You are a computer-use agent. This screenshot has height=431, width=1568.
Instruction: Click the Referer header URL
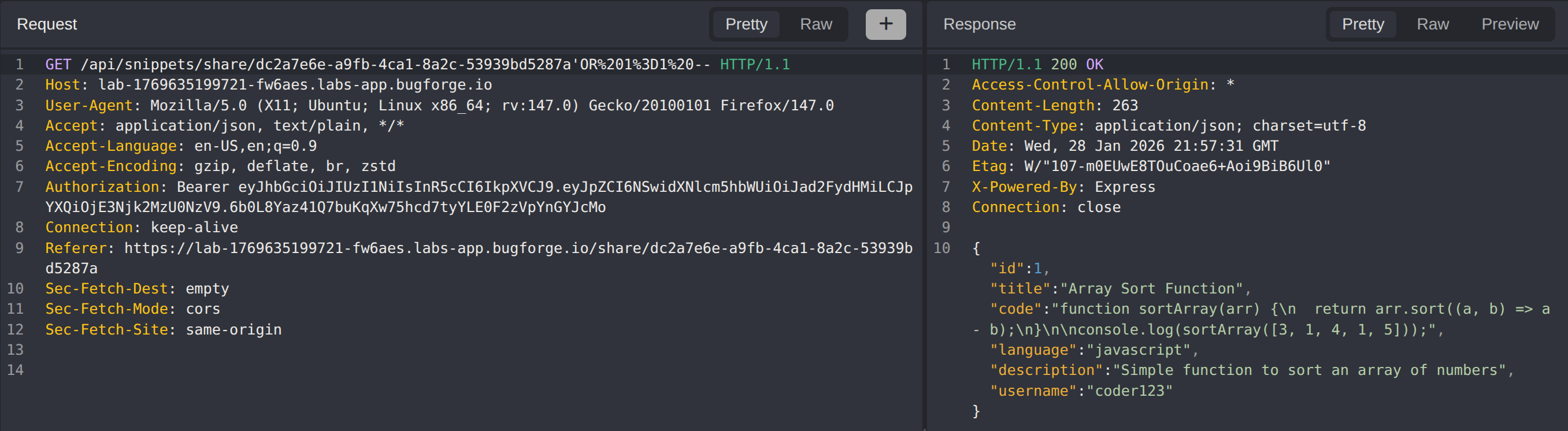(517, 248)
